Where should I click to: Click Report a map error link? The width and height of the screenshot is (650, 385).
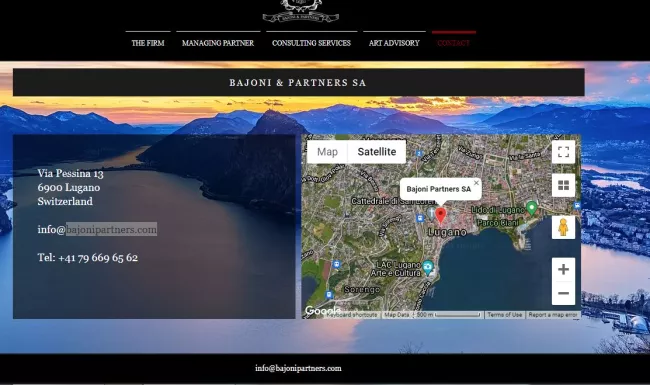(553, 315)
